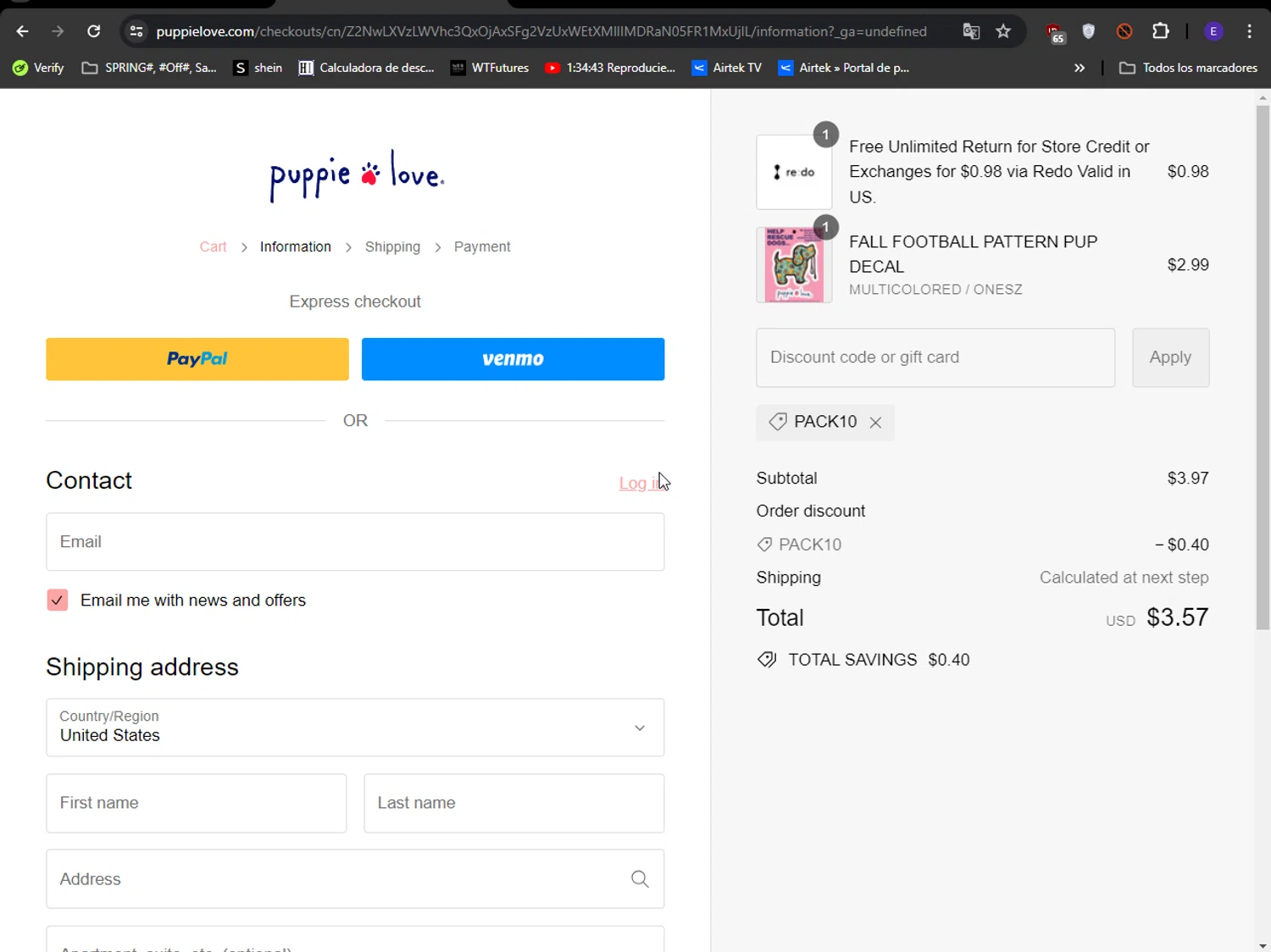1271x952 pixels.
Task: Open the Airtek » Portal de p... bookmark
Action: pyautogui.click(x=844, y=68)
